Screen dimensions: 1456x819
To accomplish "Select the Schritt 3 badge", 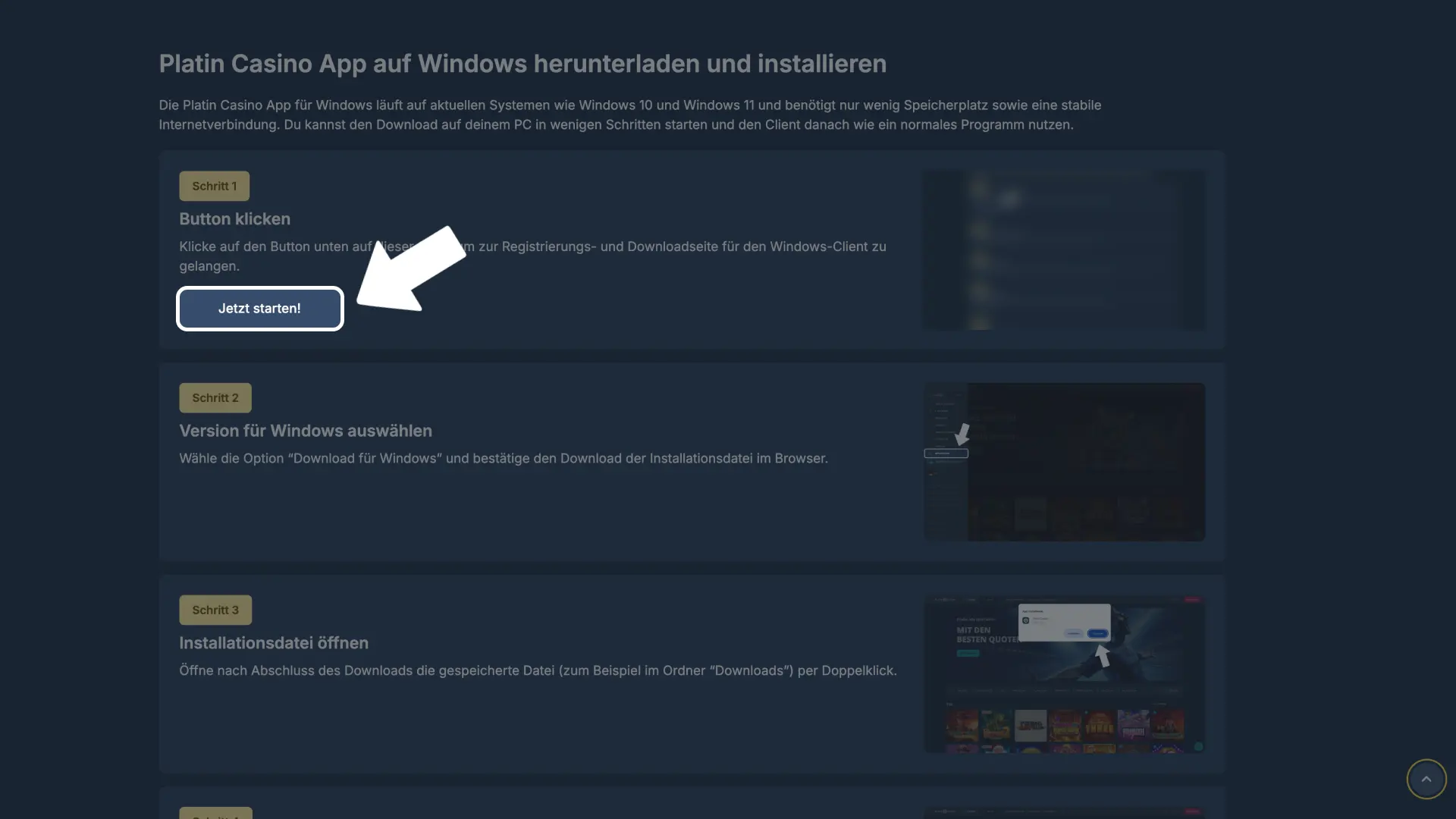I will [x=215, y=610].
